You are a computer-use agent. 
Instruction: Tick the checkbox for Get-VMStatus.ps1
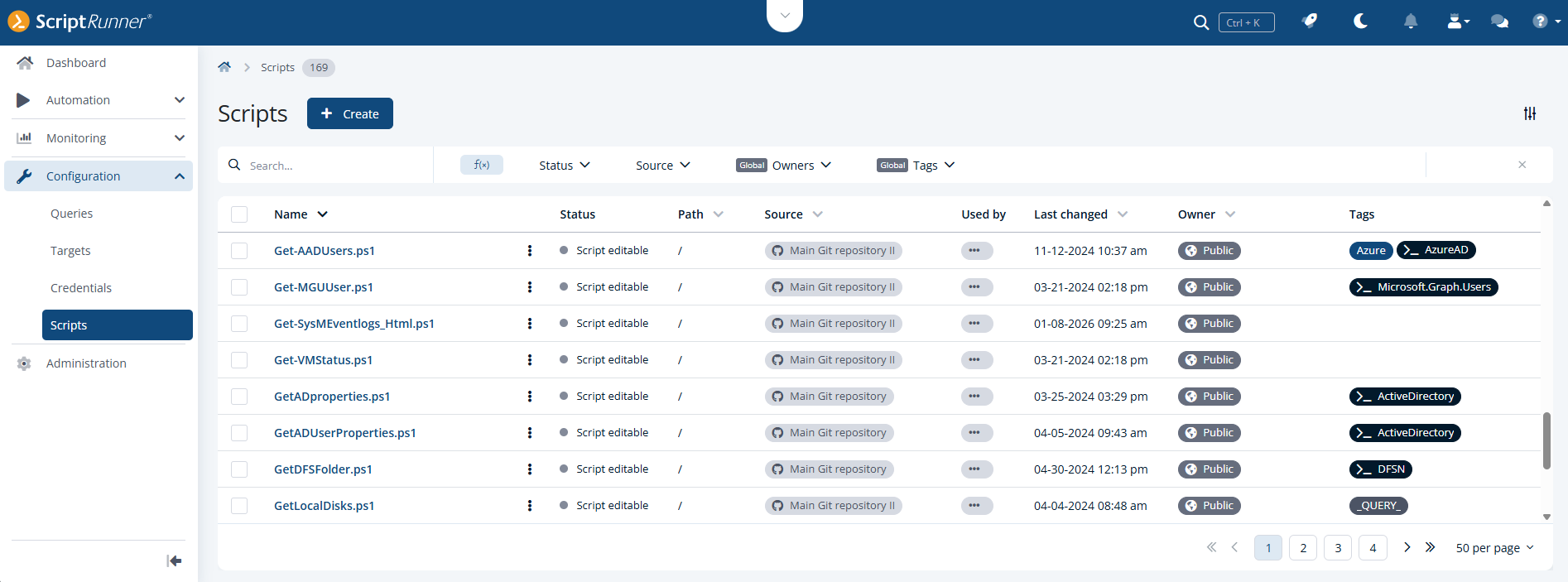[x=239, y=360]
